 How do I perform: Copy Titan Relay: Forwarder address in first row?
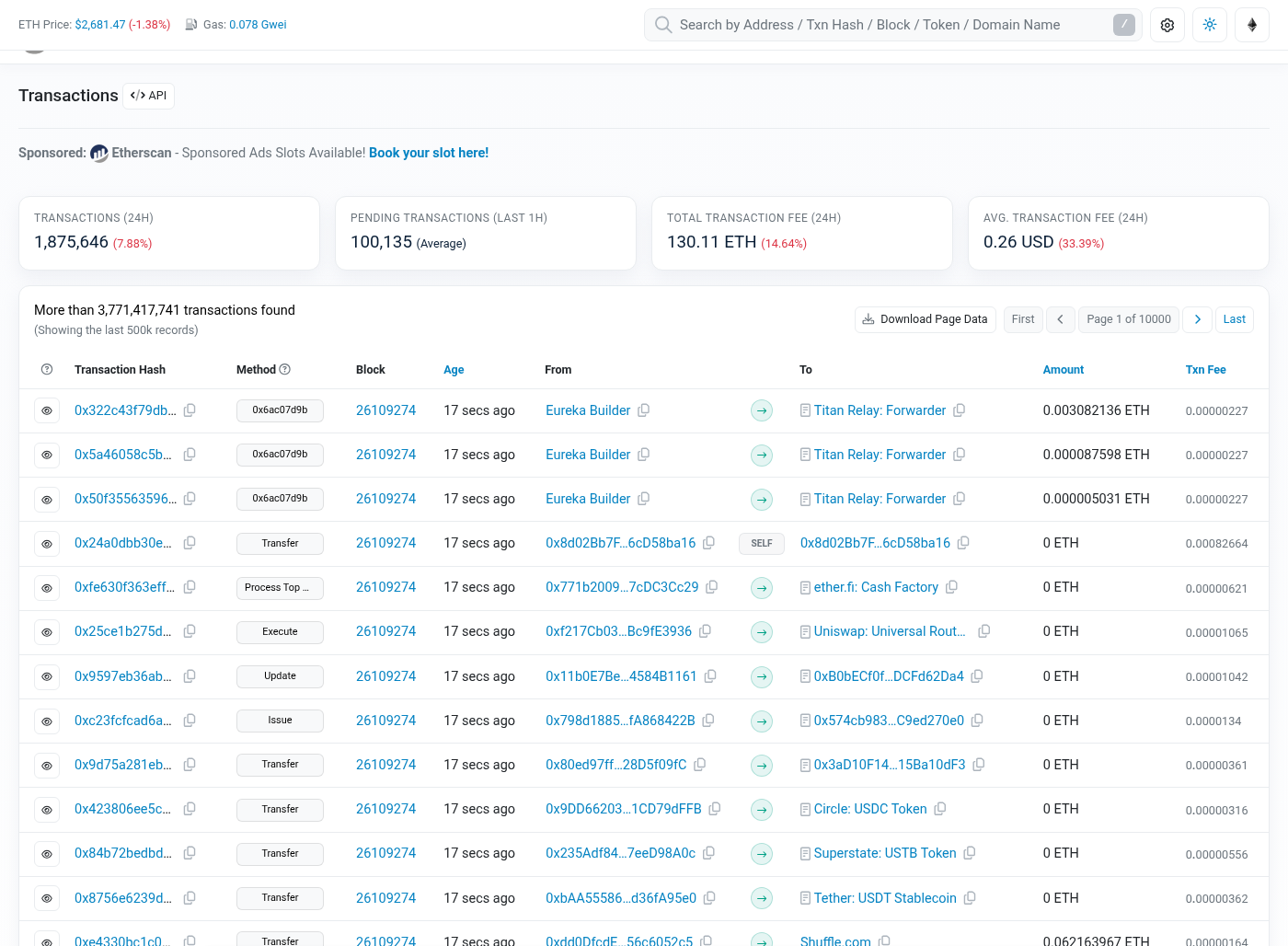coord(959,410)
